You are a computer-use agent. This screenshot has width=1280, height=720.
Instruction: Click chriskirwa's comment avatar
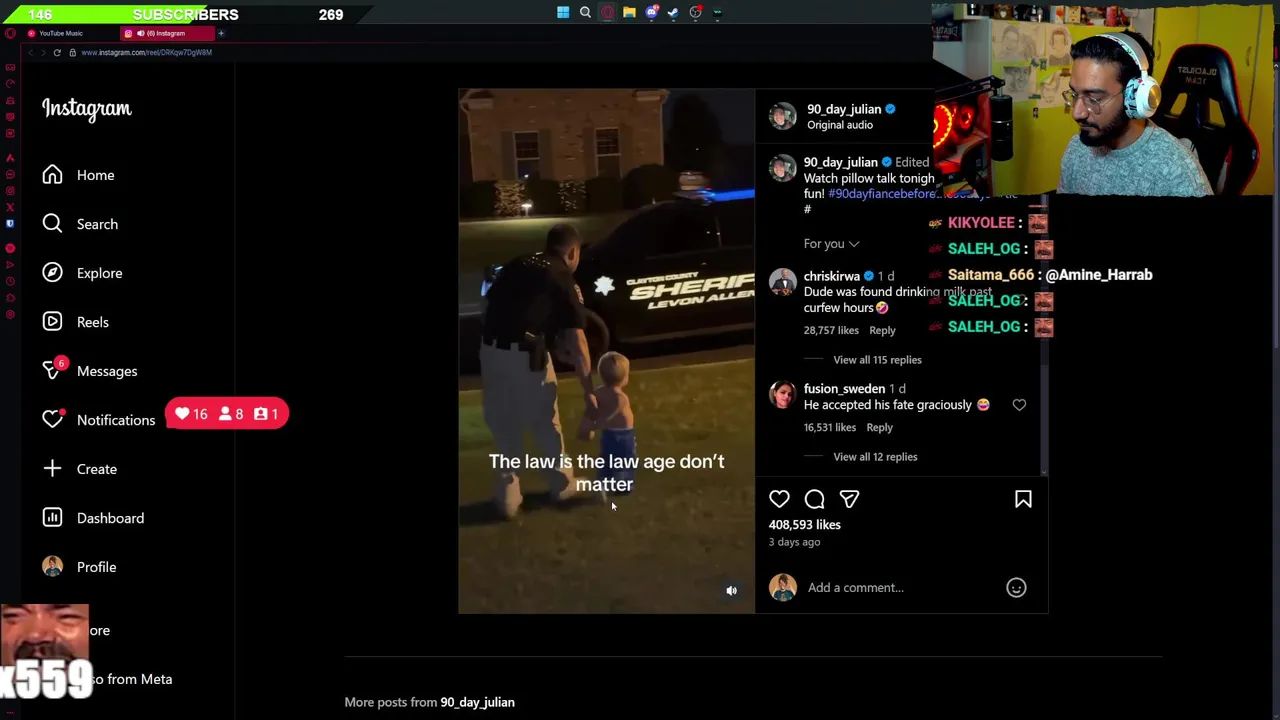coord(782,283)
